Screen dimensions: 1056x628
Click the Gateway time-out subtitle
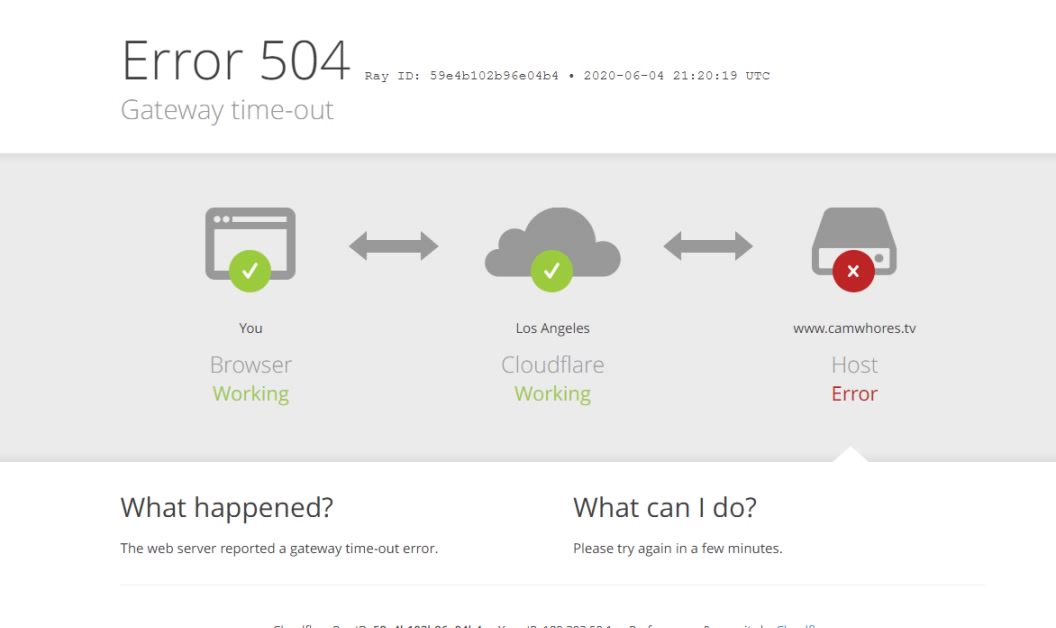pyautogui.click(x=227, y=110)
